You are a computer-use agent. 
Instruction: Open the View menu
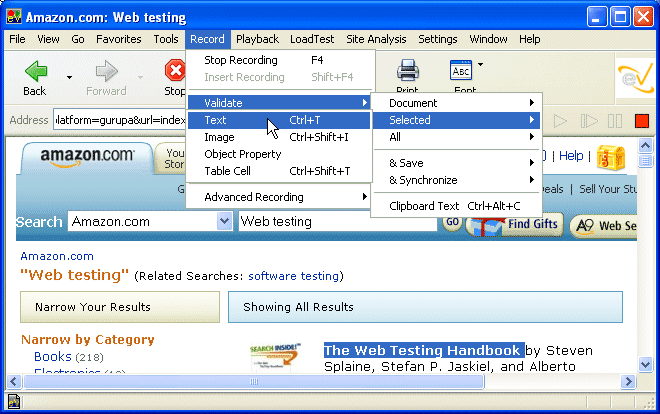pyautogui.click(x=48, y=39)
